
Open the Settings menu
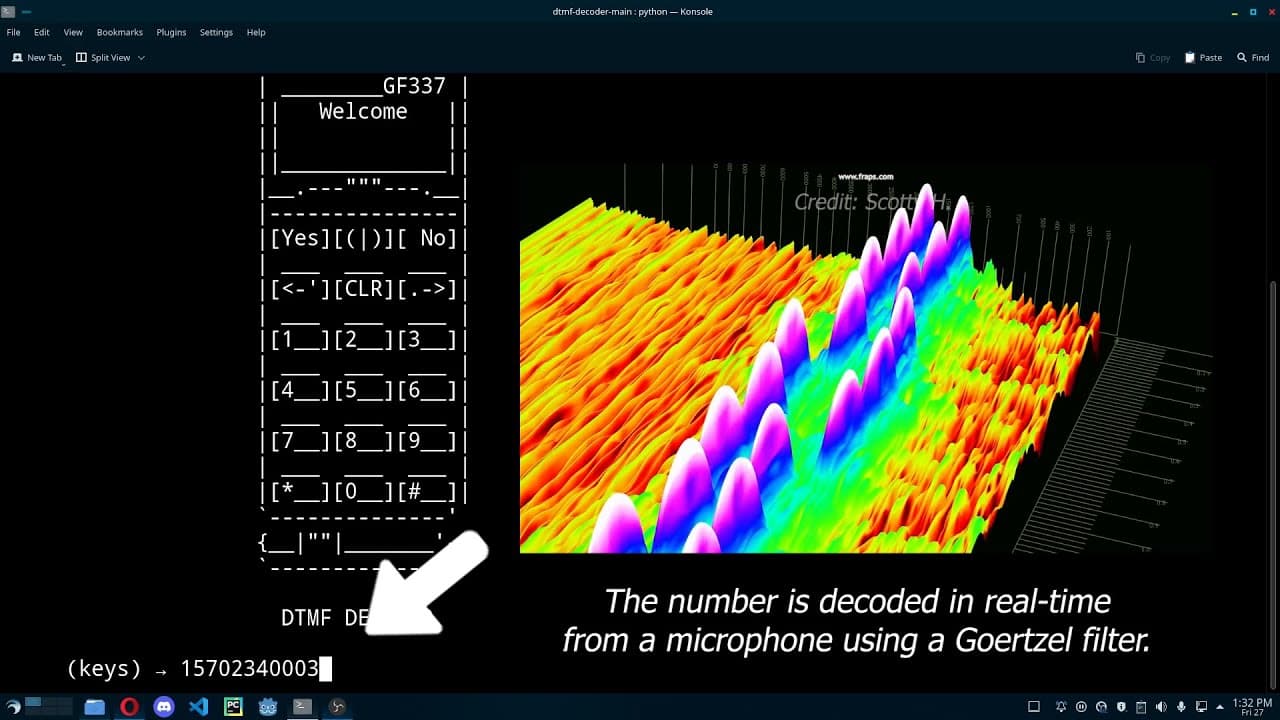[x=216, y=32]
